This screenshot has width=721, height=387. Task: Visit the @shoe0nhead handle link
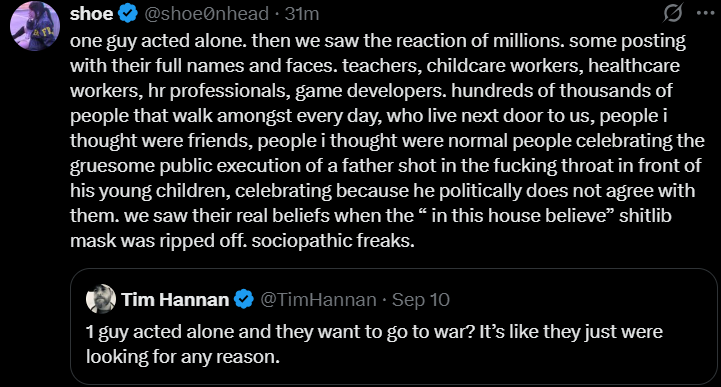point(206,14)
